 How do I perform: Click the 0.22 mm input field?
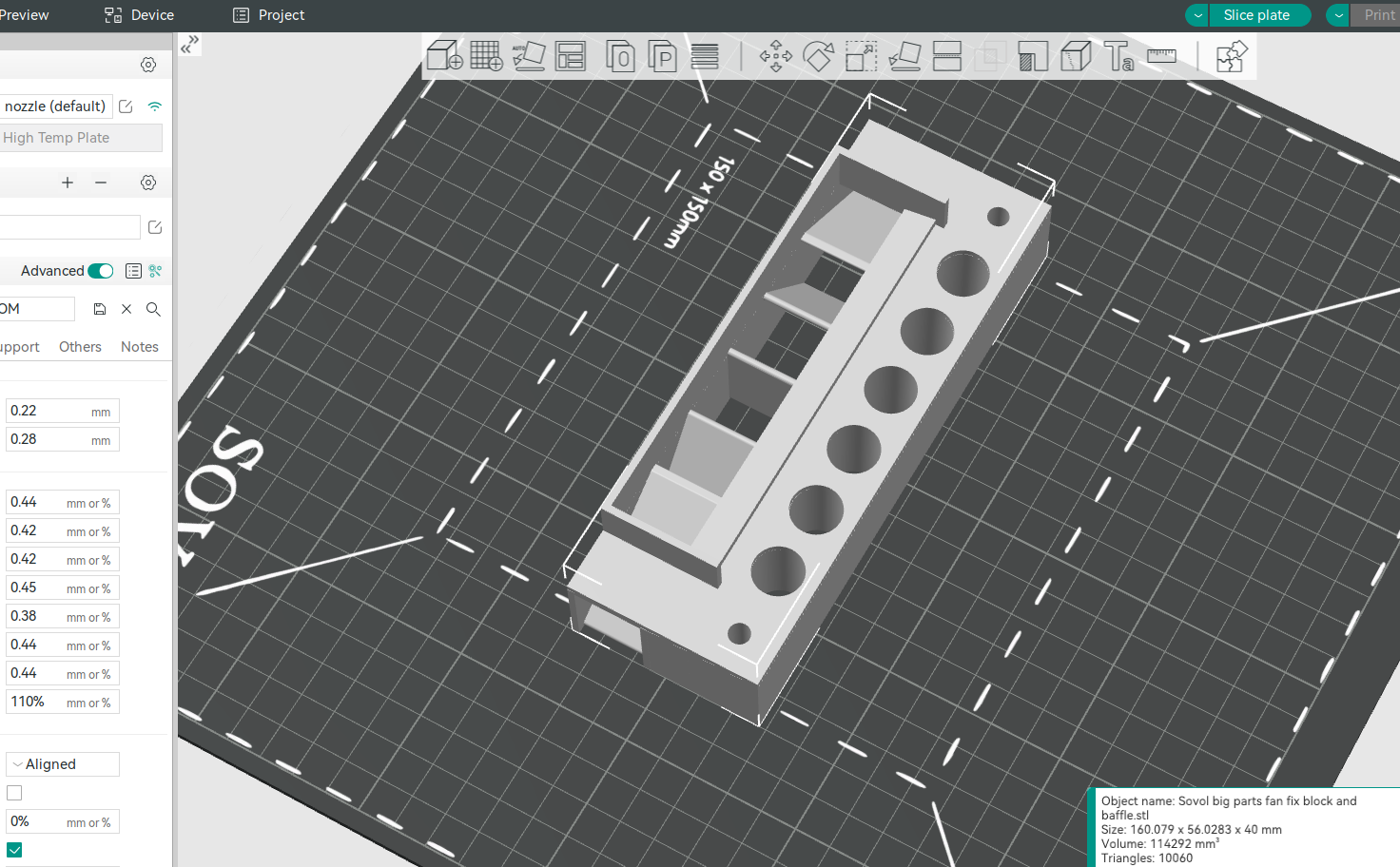pos(63,411)
